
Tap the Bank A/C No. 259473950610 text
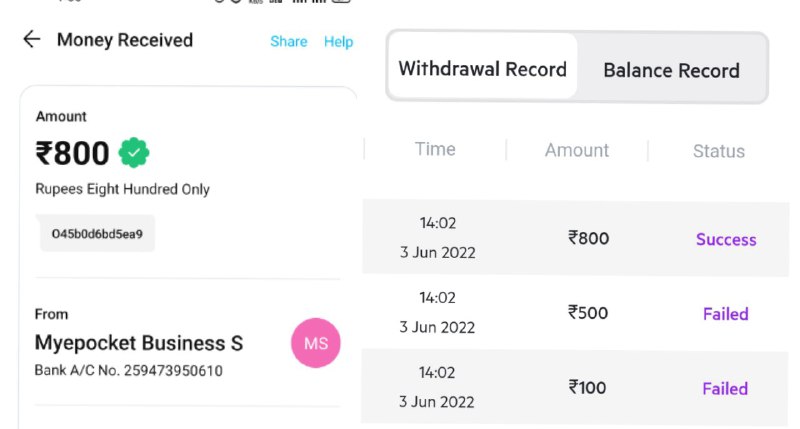click(129, 370)
